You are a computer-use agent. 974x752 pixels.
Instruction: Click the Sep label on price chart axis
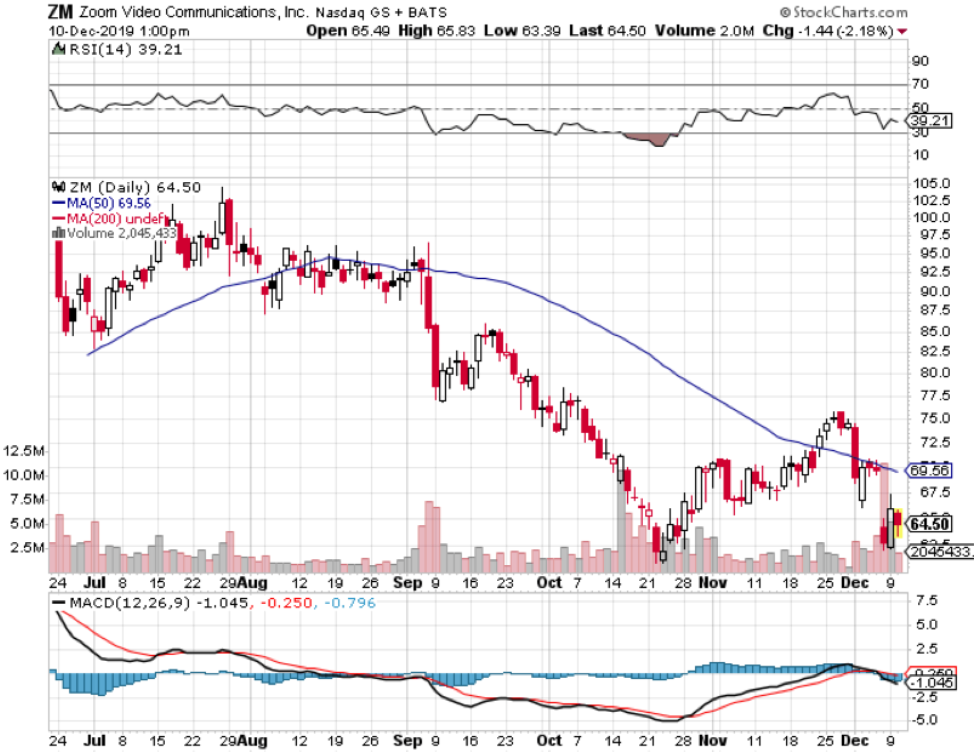point(407,582)
